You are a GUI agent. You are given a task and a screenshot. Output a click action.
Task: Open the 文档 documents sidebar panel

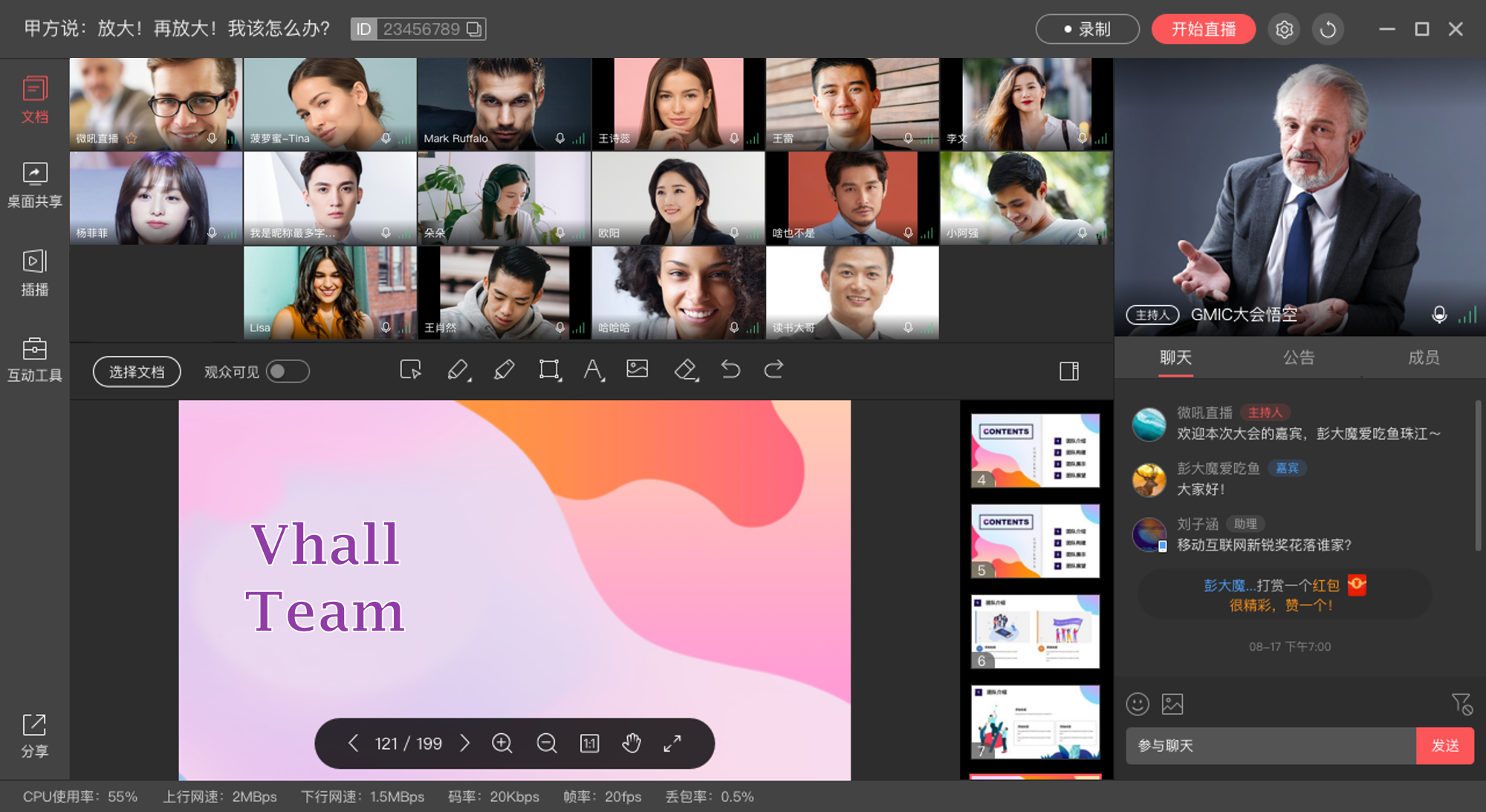pos(34,100)
